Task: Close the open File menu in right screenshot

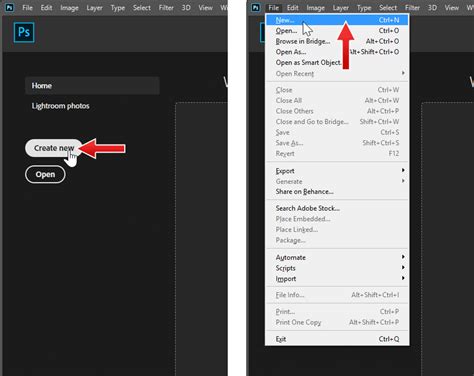Action: pyautogui.click(x=273, y=7)
